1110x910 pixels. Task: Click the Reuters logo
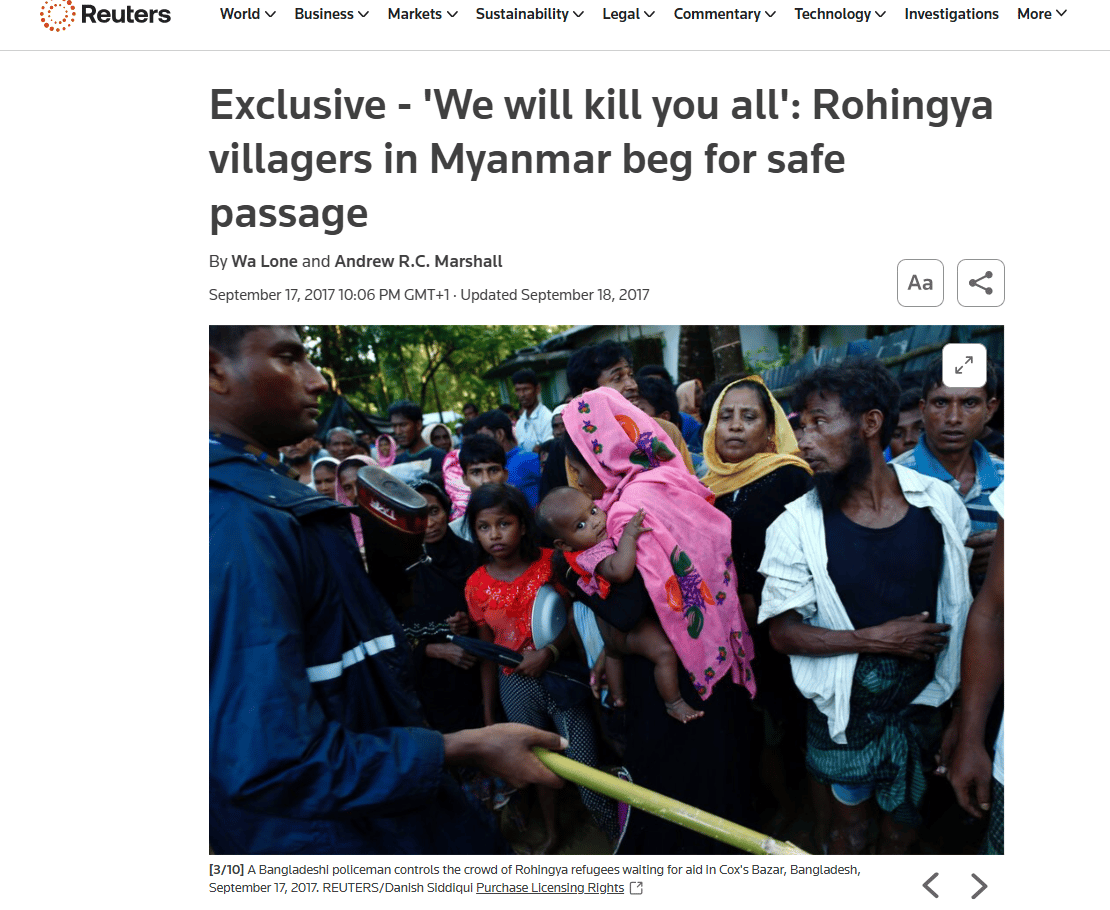pos(105,14)
